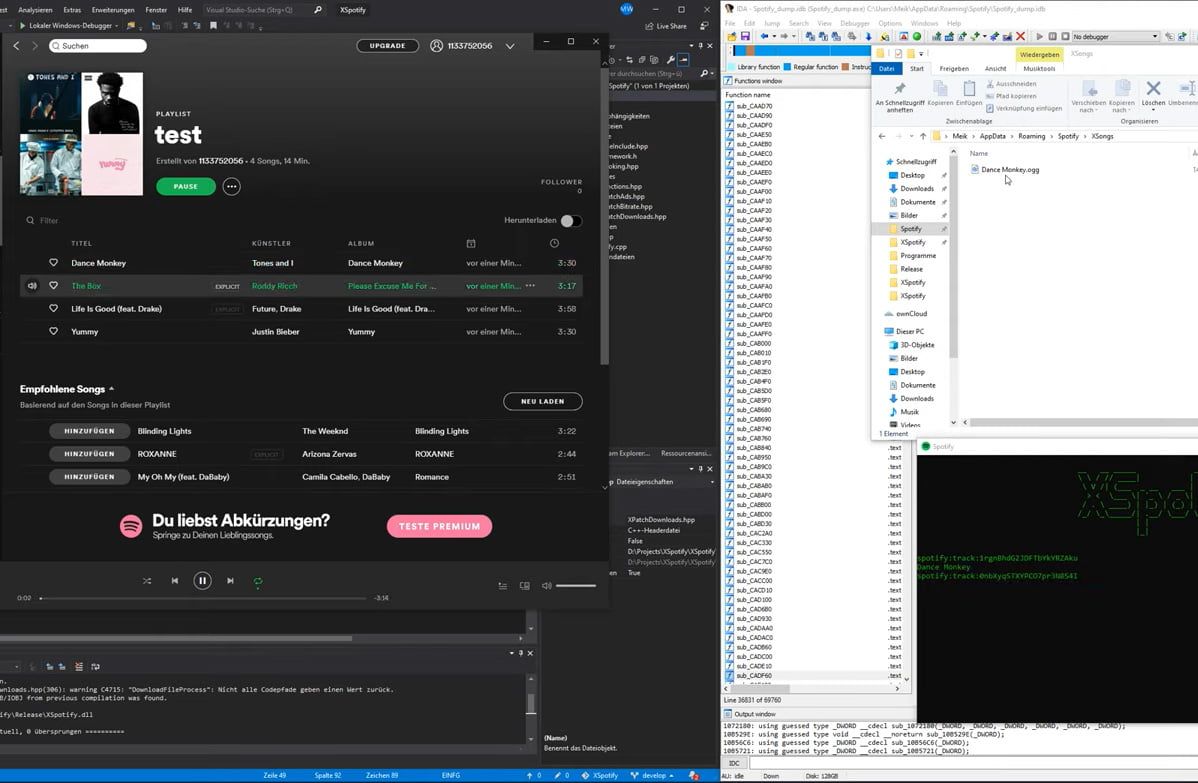The image size is (1198, 783).
Task: Click the round pause button in player bar
Action: pyautogui.click(x=202, y=581)
